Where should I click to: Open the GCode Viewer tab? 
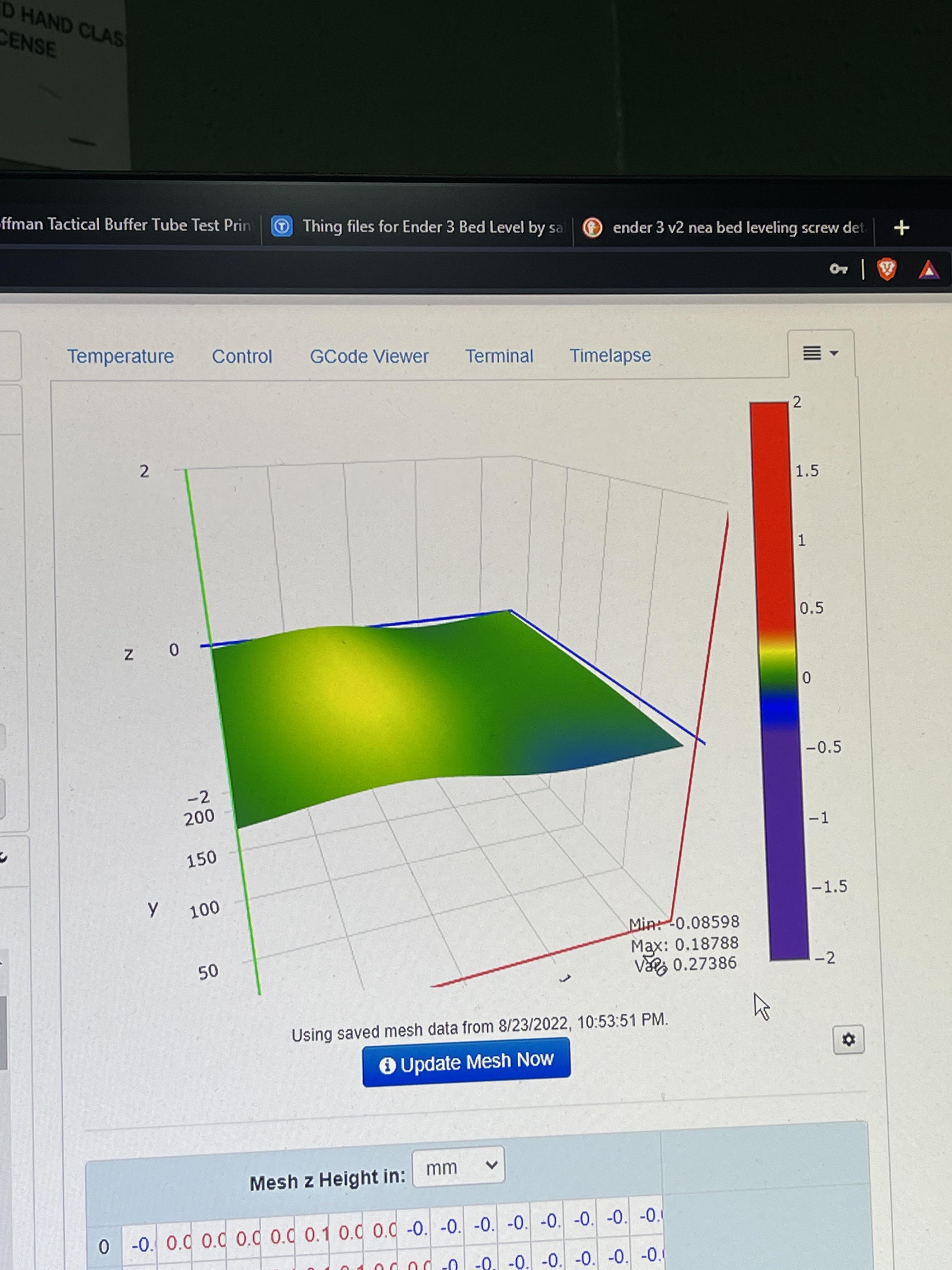tap(369, 357)
